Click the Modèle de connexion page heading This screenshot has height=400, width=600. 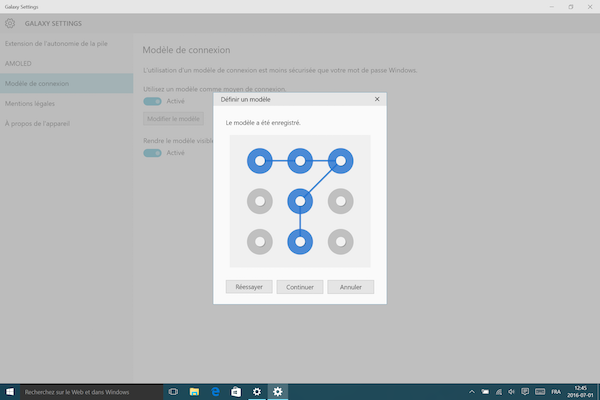pyautogui.click(x=186, y=50)
